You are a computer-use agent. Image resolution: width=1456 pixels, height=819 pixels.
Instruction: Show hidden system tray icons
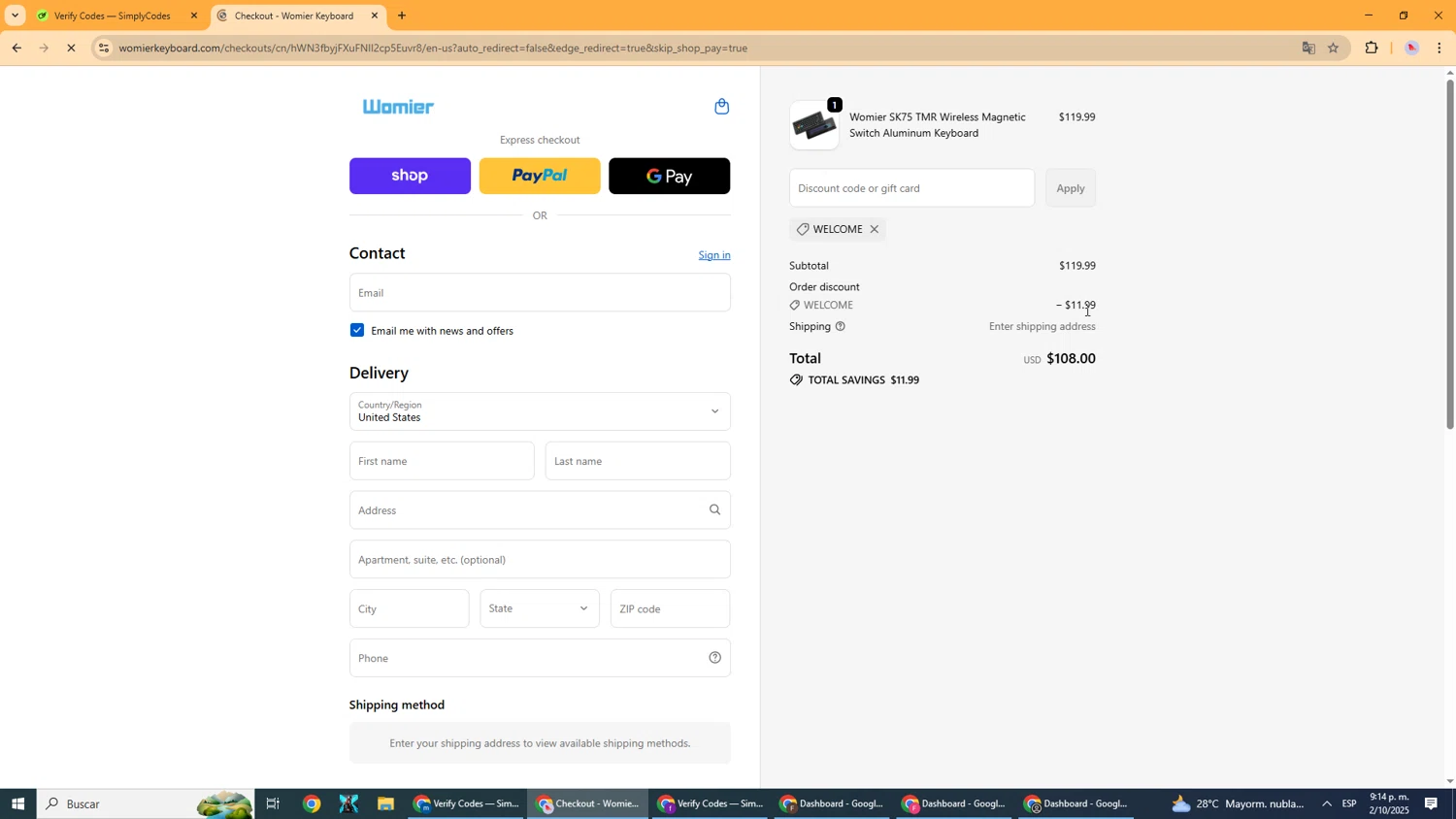point(1327,804)
